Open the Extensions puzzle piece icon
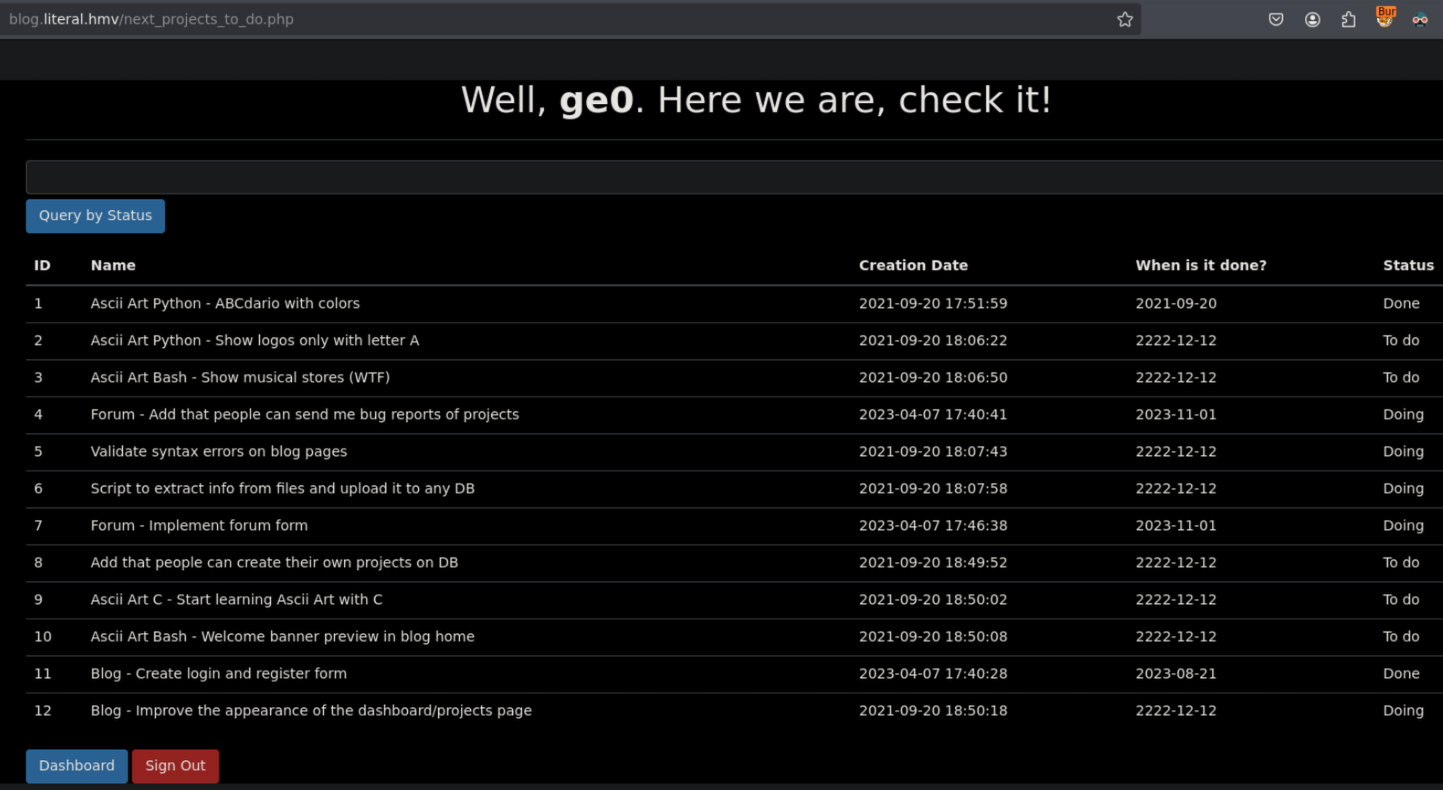Screen dimensions: 1443x790 tap(1348, 19)
